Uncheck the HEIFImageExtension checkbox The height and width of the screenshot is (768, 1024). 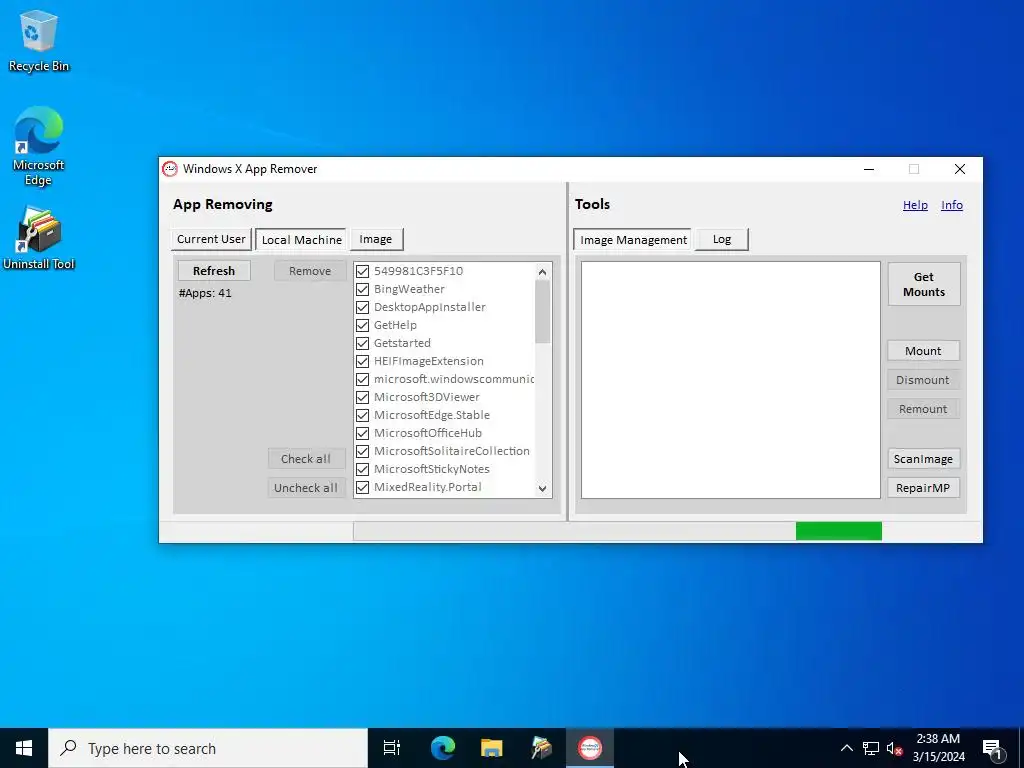(x=362, y=361)
